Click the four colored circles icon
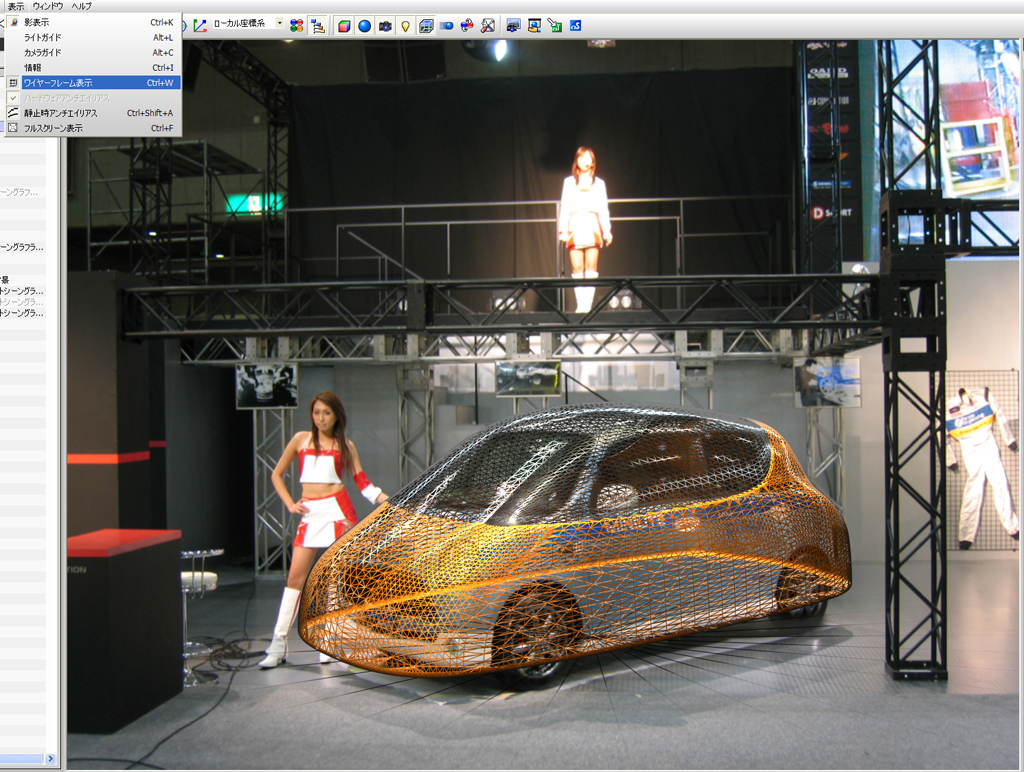 point(296,25)
